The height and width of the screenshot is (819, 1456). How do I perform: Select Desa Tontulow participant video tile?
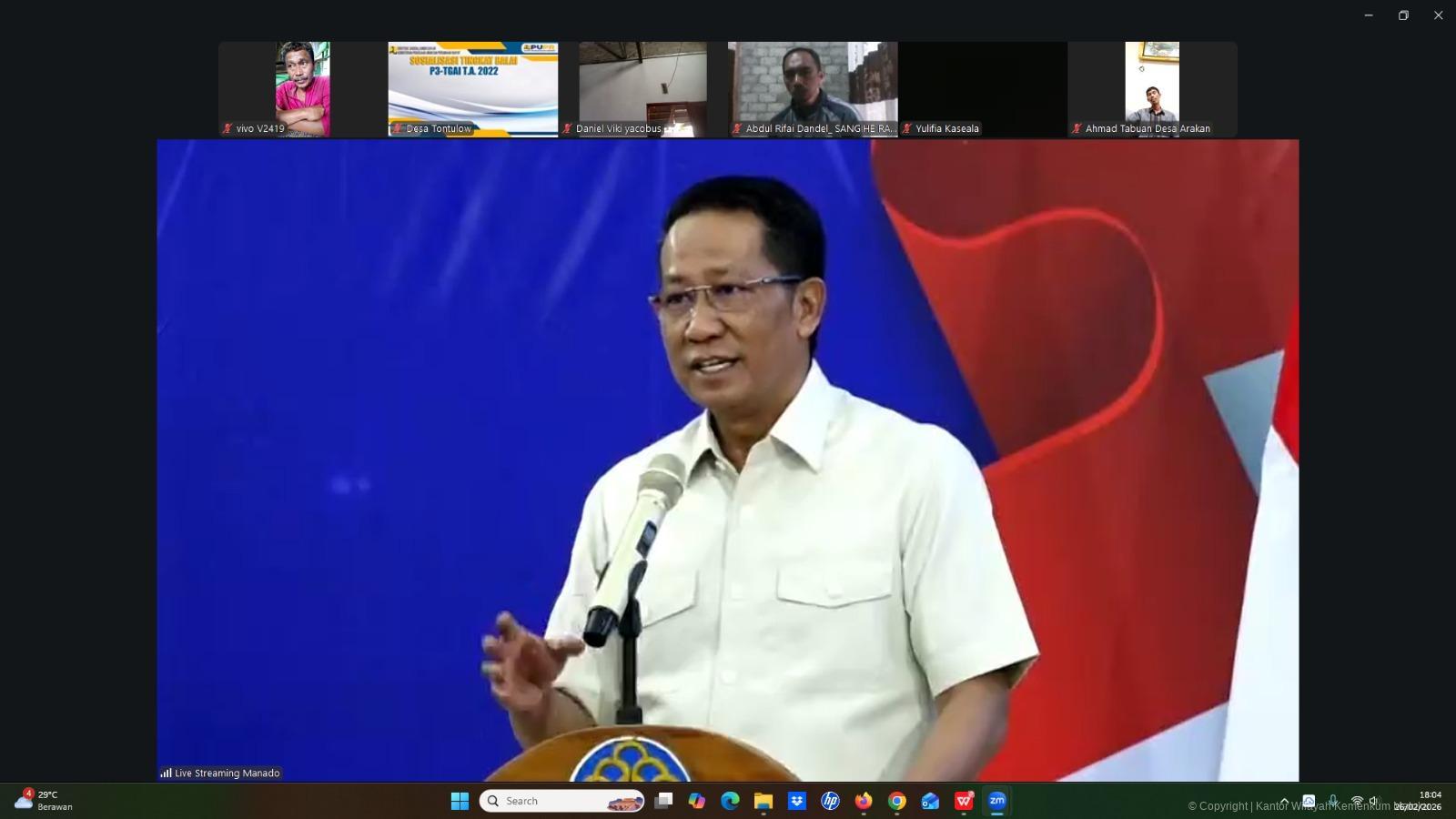pos(473,88)
